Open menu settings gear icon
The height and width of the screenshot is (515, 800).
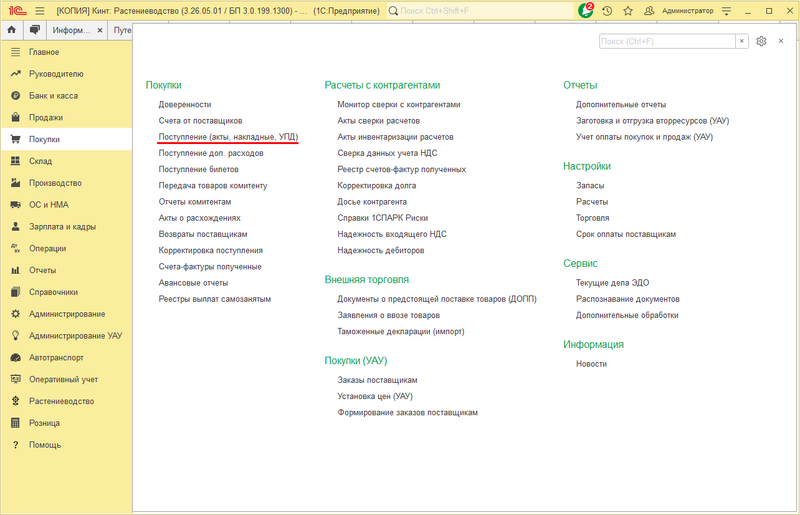[761, 41]
